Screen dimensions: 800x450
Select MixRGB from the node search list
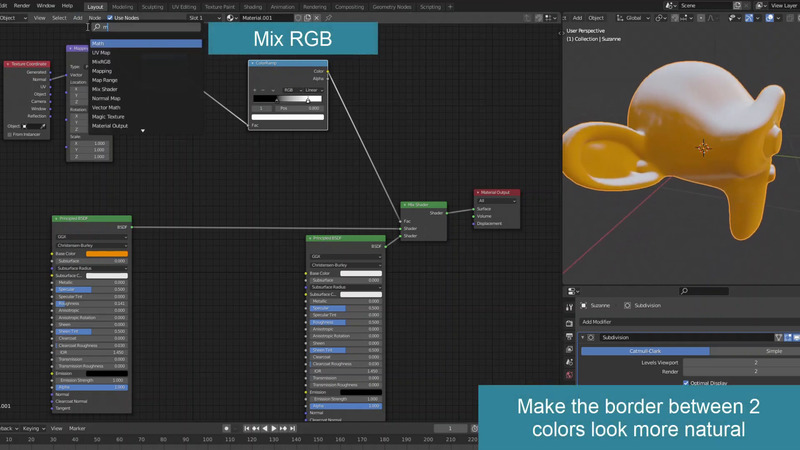tap(102, 62)
